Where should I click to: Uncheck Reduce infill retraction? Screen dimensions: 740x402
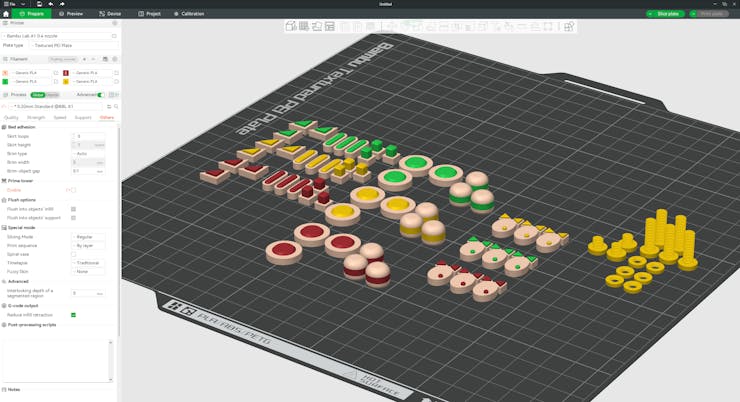pos(73,315)
